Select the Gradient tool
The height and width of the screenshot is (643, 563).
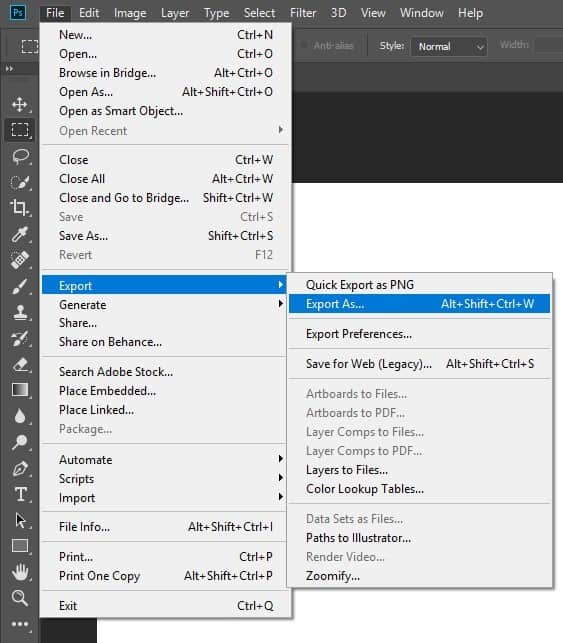point(20,390)
